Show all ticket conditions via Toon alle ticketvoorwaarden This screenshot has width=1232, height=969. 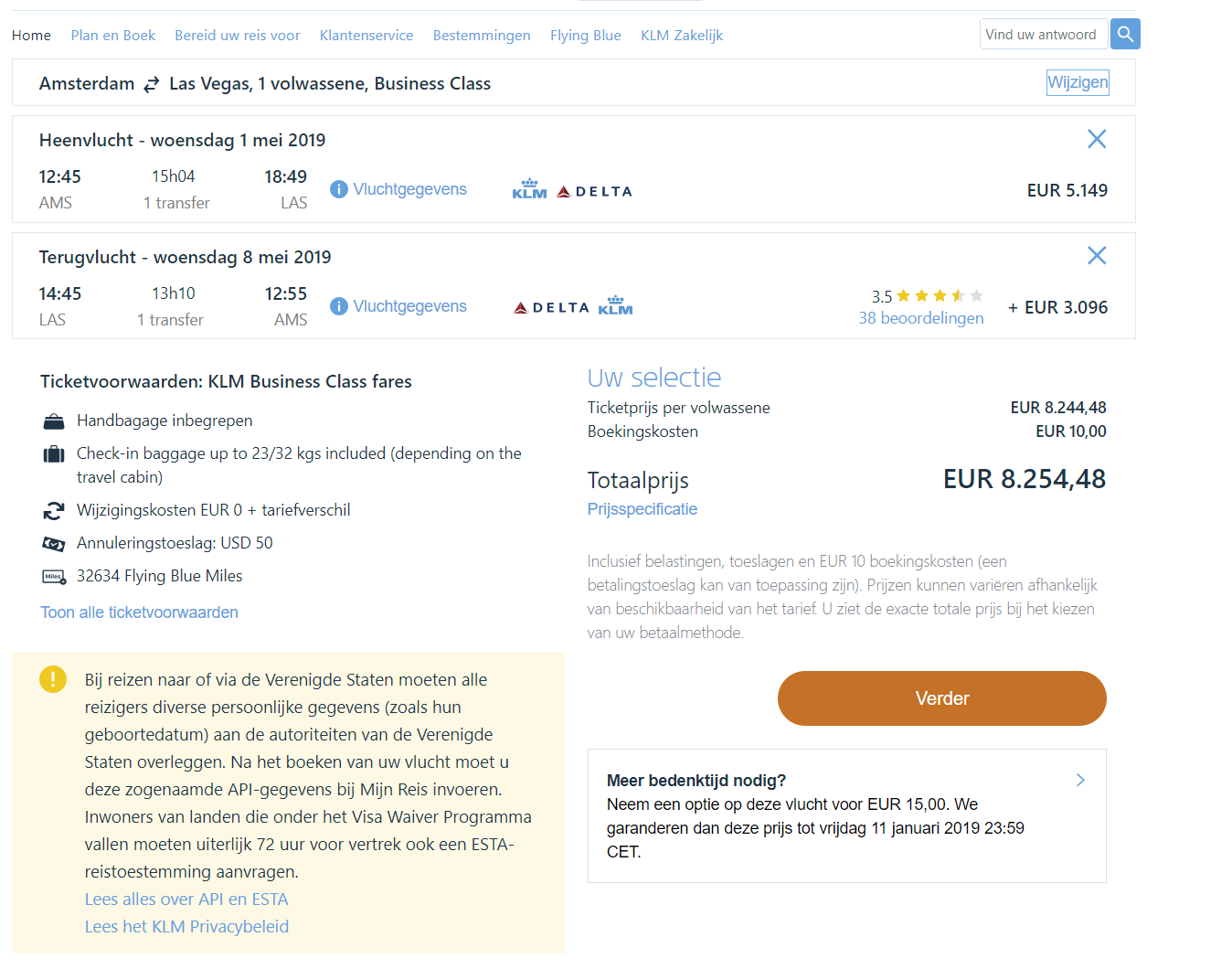click(x=139, y=612)
